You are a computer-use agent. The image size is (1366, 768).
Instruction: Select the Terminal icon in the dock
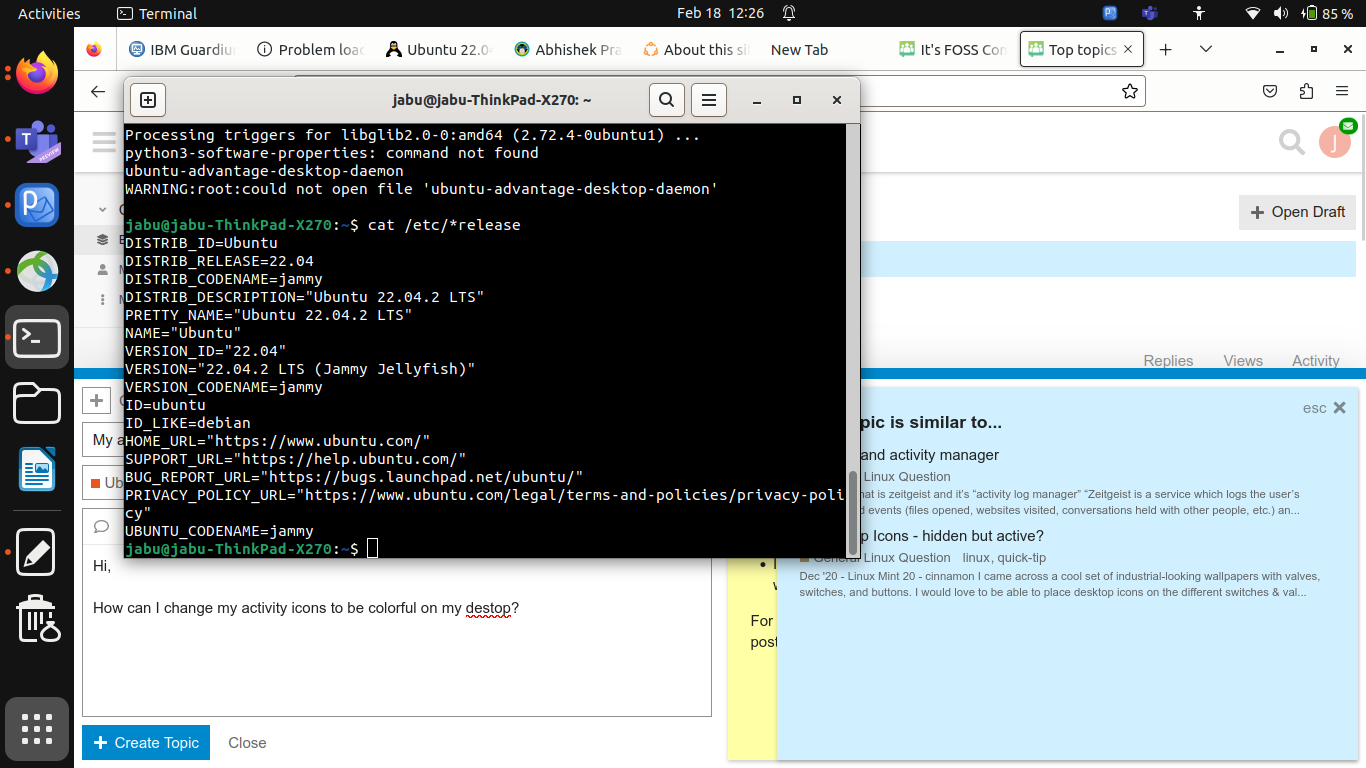(x=37, y=339)
